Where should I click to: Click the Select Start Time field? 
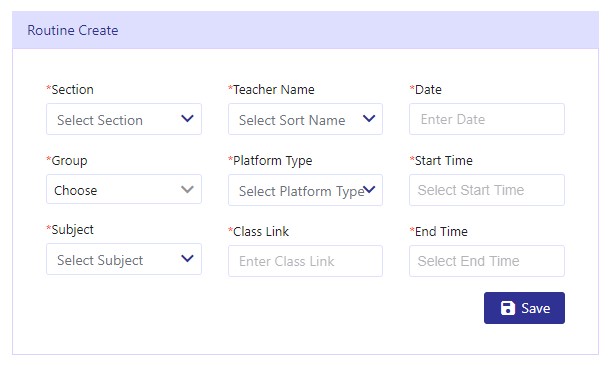(x=487, y=190)
